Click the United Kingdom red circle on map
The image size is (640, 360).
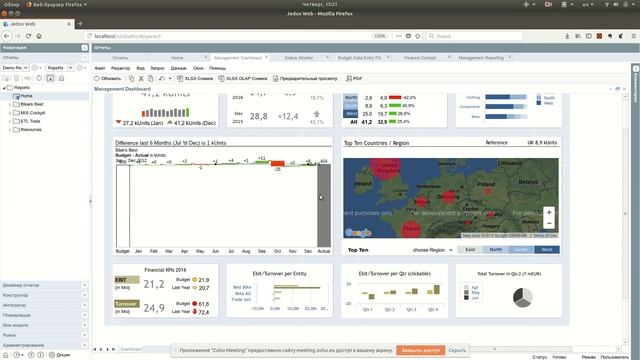click(385, 167)
